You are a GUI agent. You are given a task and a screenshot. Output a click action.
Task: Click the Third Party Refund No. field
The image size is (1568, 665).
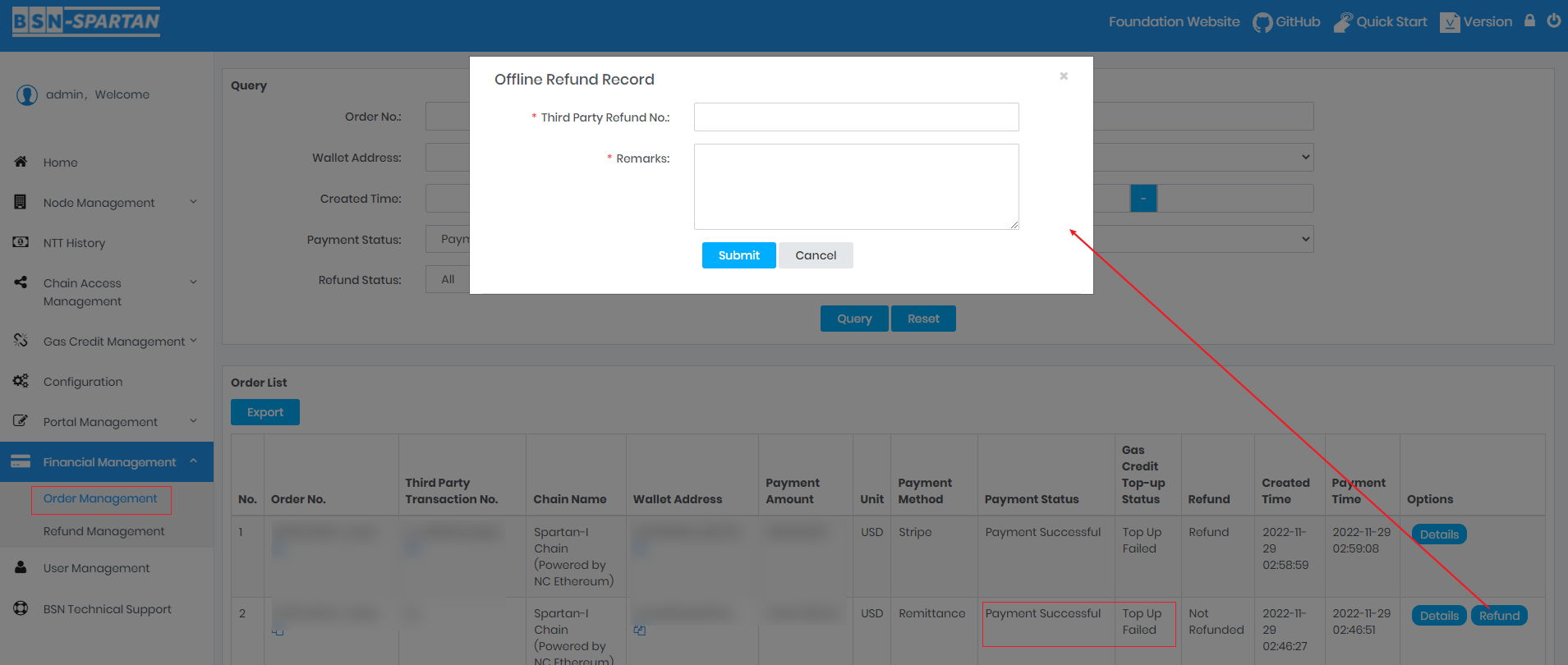(856, 117)
